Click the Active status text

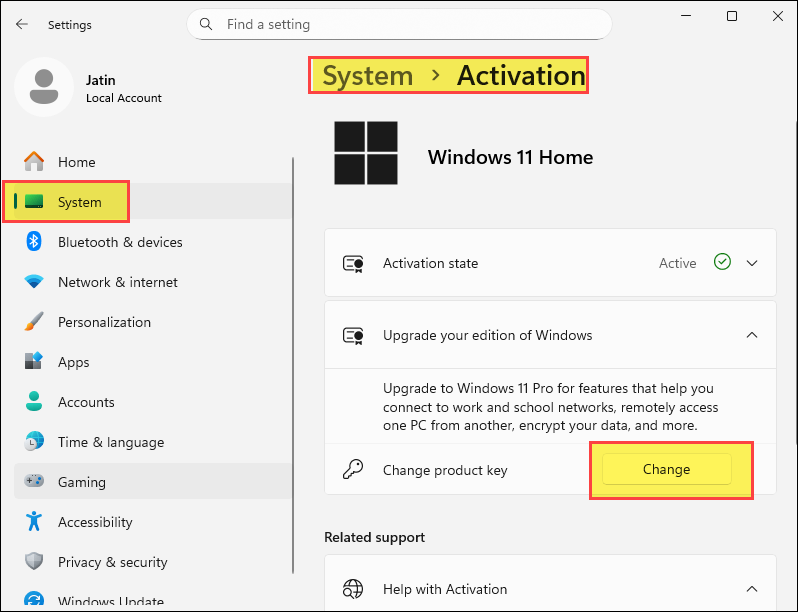pyautogui.click(x=677, y=263)
